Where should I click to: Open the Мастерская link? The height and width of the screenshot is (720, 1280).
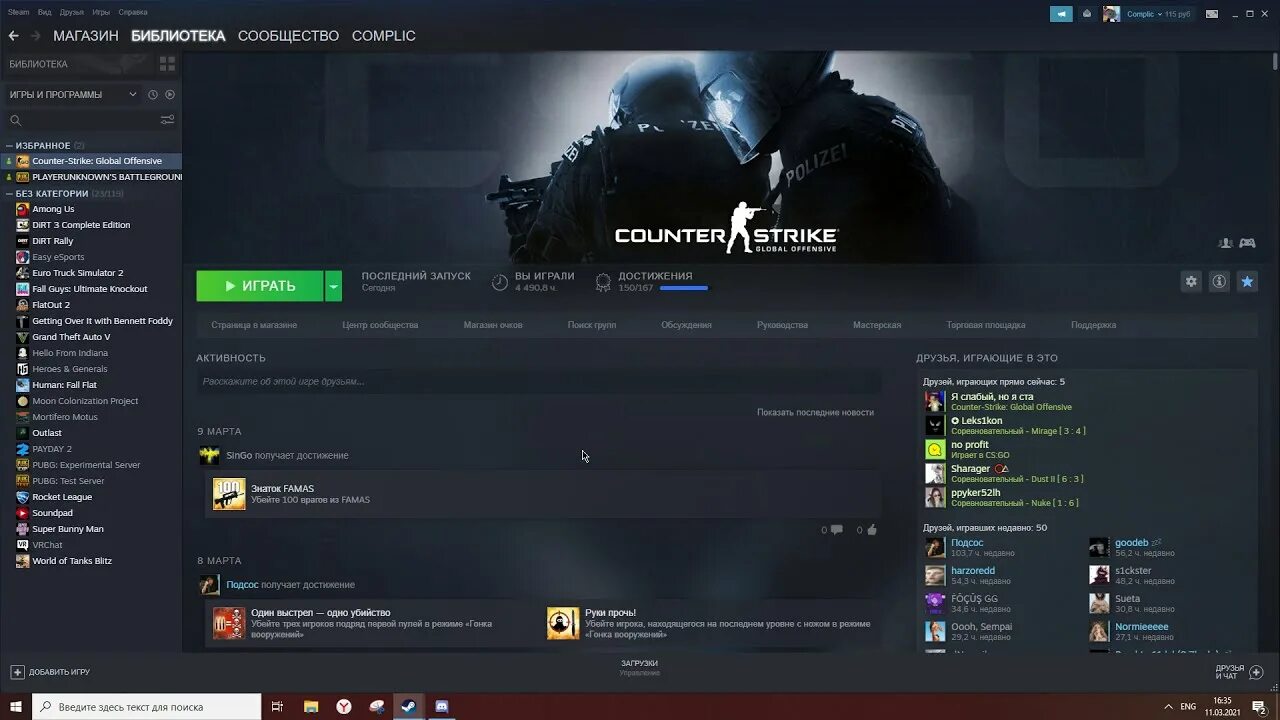point(877,325)
